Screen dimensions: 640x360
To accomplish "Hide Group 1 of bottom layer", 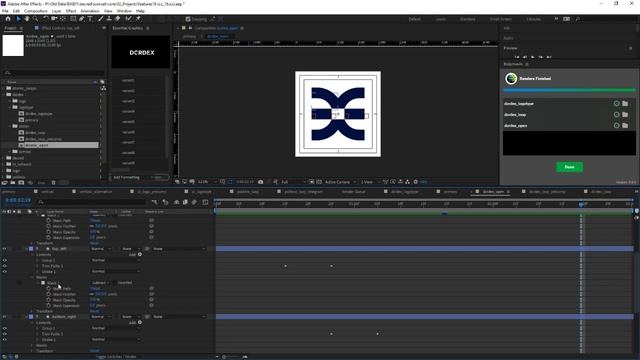I will (4, 328).
